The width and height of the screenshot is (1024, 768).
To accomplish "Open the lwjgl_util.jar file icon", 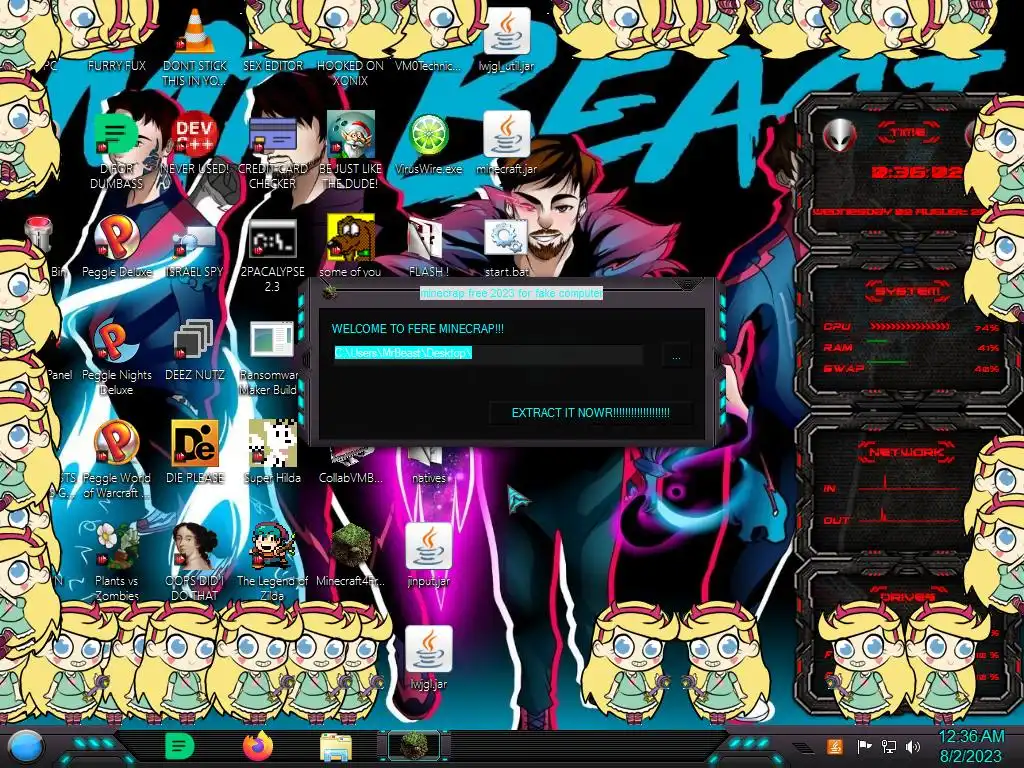I will (507, 31).
